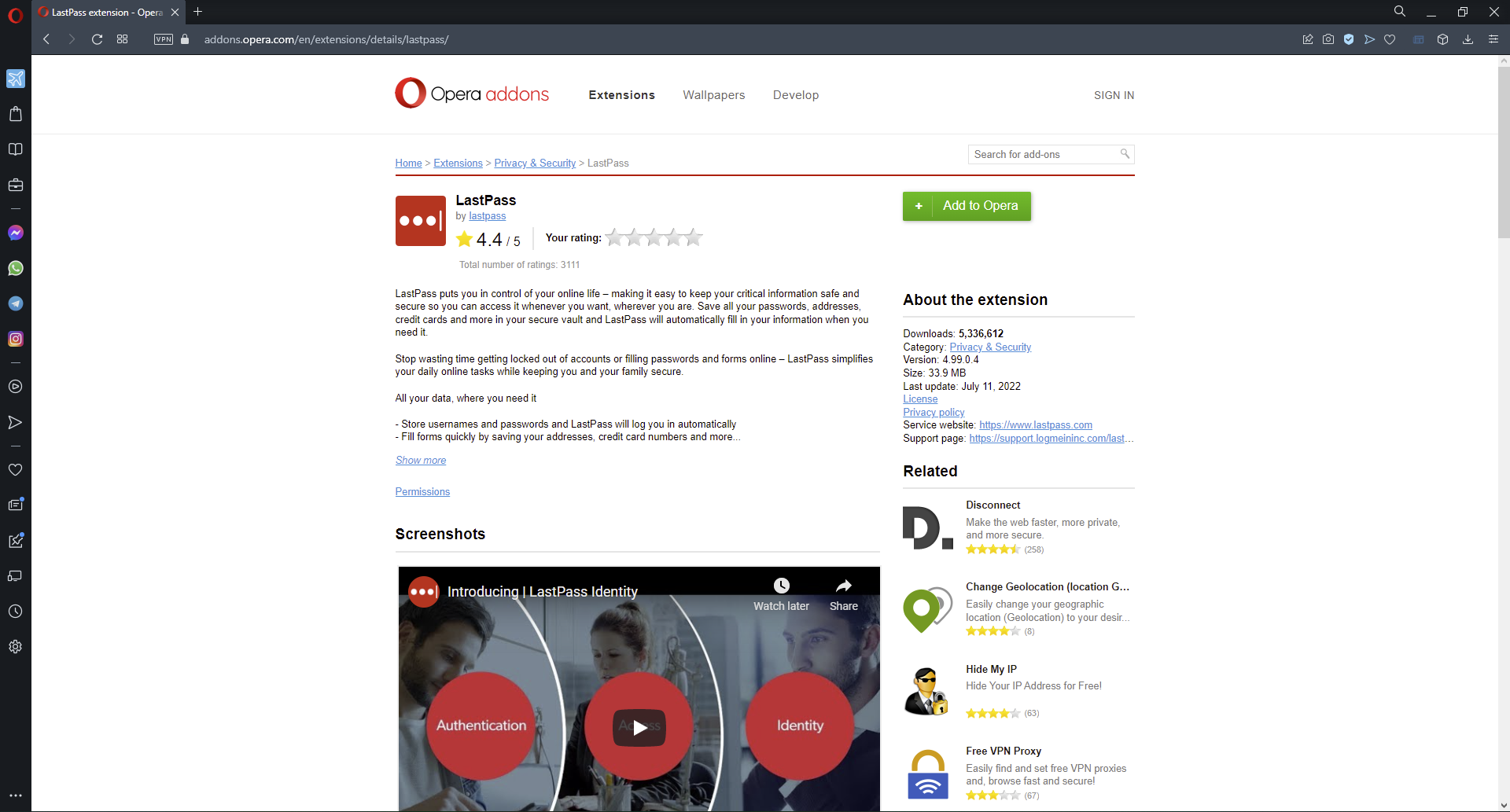Viewport: 1510px width, 812px height.
Task: Click the site security lock icon
Action: pos(185,39)
